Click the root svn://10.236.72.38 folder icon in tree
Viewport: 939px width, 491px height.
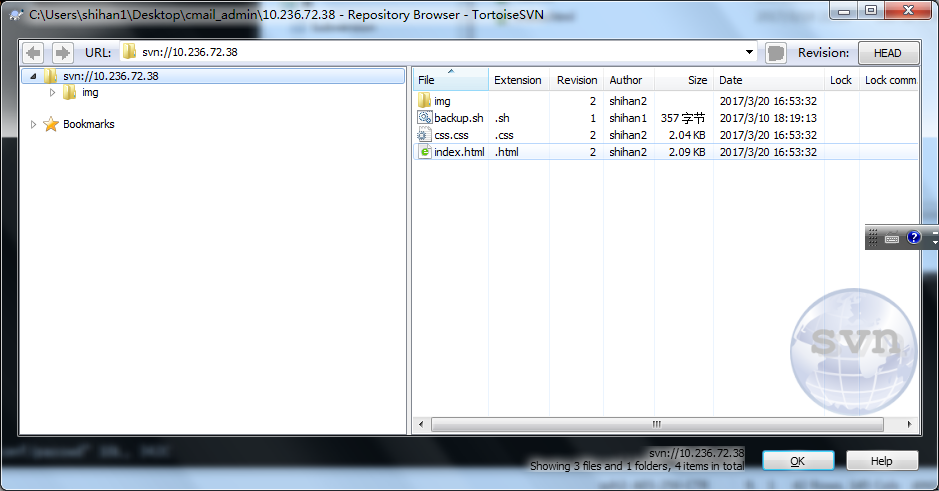(x=51, y=76)
